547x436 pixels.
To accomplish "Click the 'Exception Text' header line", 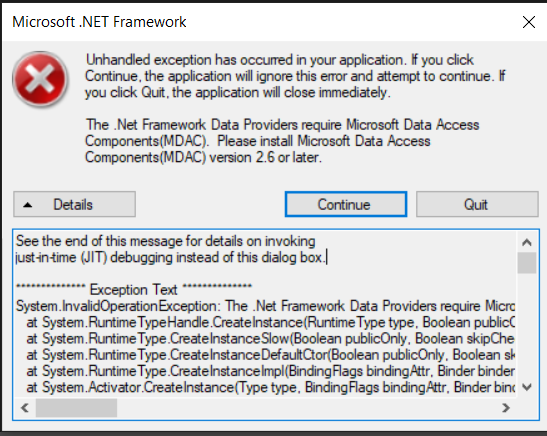I will tap(134, 290).
